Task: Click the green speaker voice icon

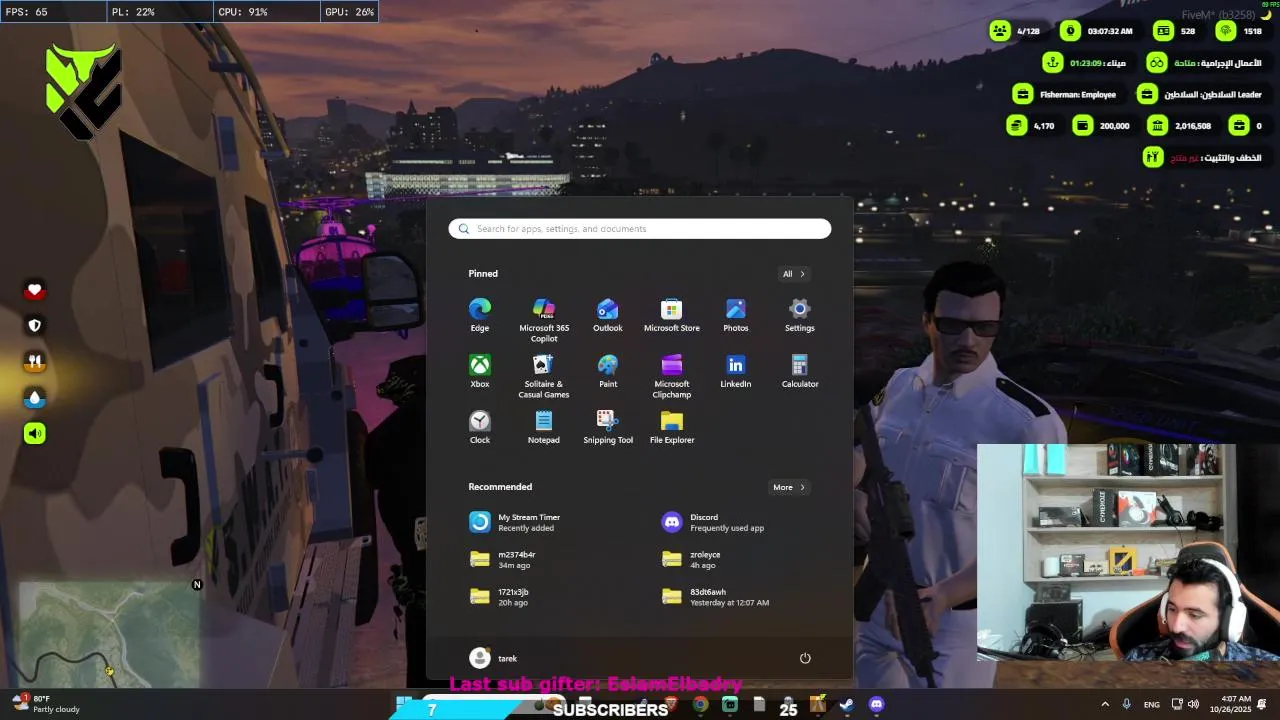Action: coord(35,433)
